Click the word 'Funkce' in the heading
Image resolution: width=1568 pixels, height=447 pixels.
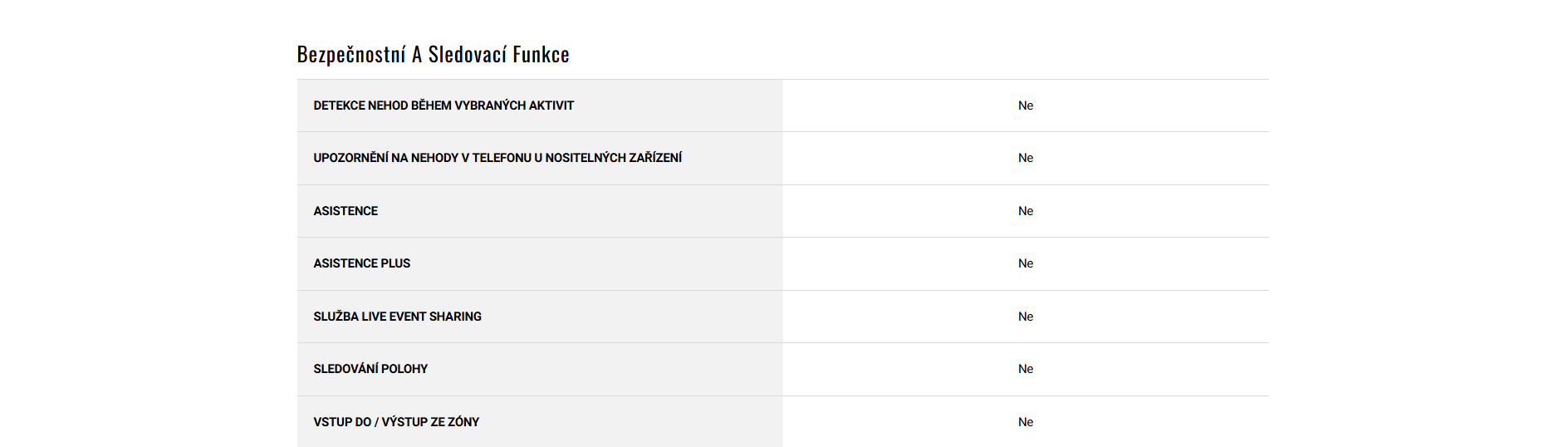coord(541,55)
